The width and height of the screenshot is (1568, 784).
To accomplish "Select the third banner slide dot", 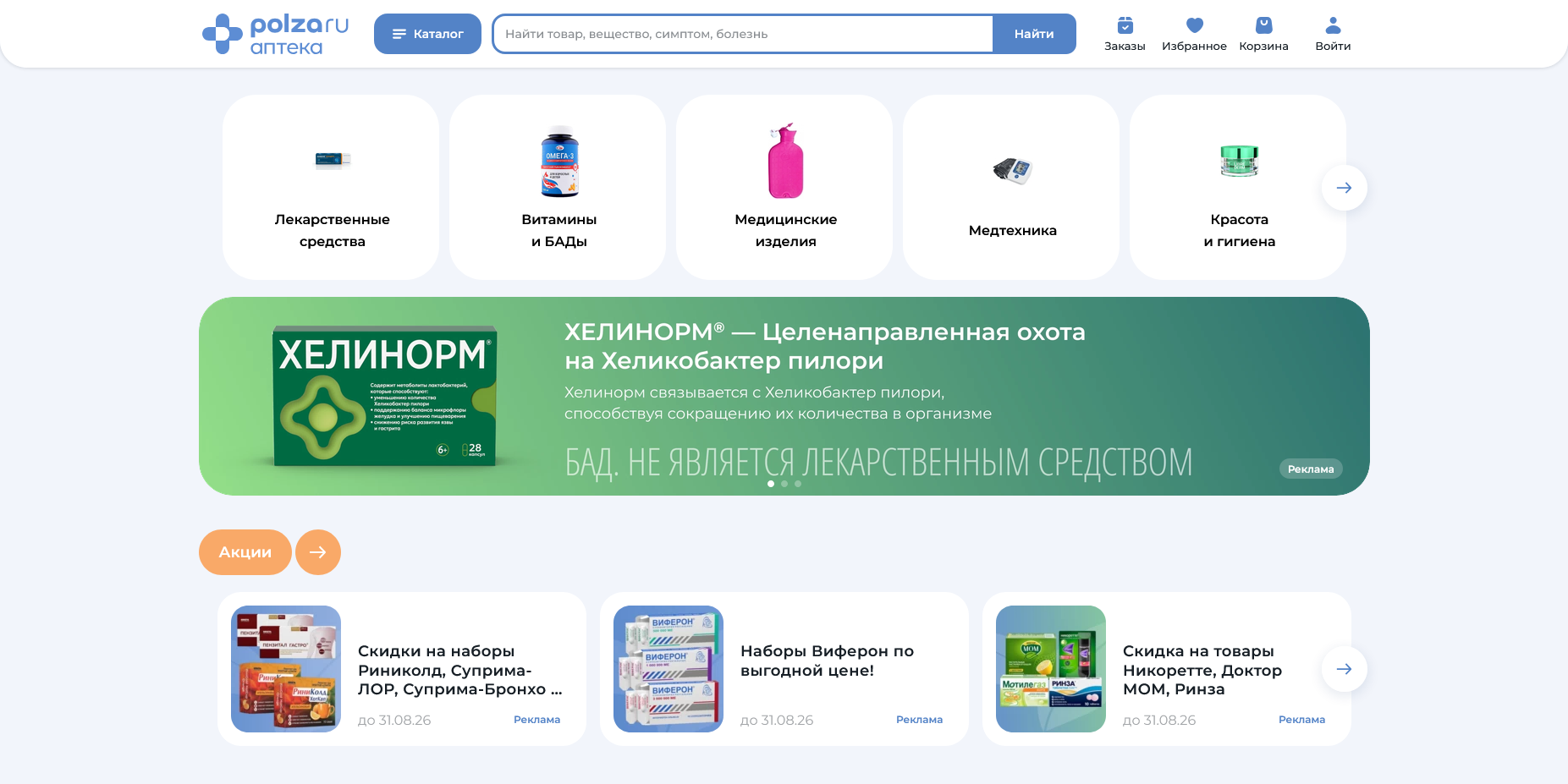I will coord(798,484).
